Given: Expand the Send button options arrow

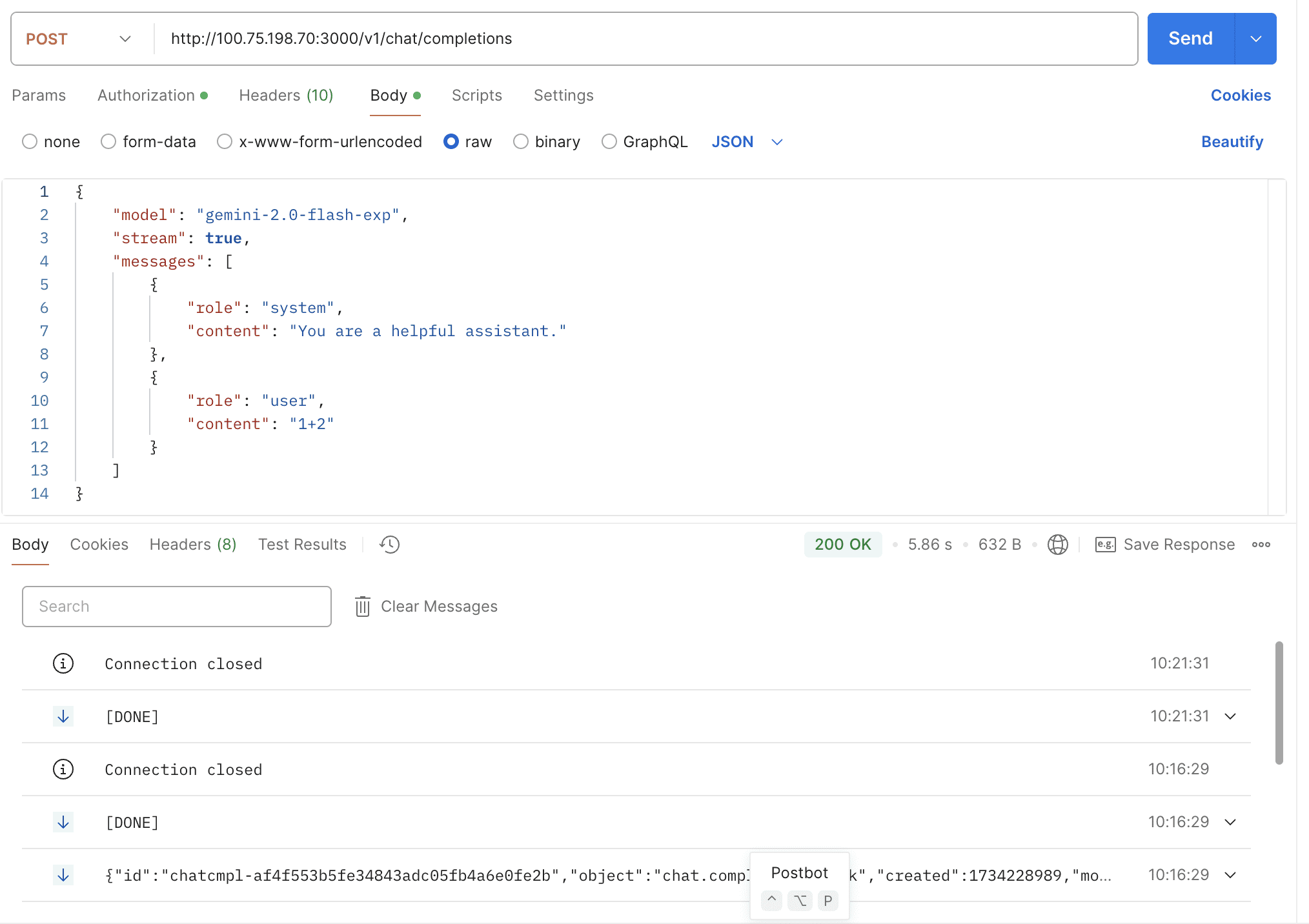Looking at the screenshot, I should click(x=1255, y=39).
